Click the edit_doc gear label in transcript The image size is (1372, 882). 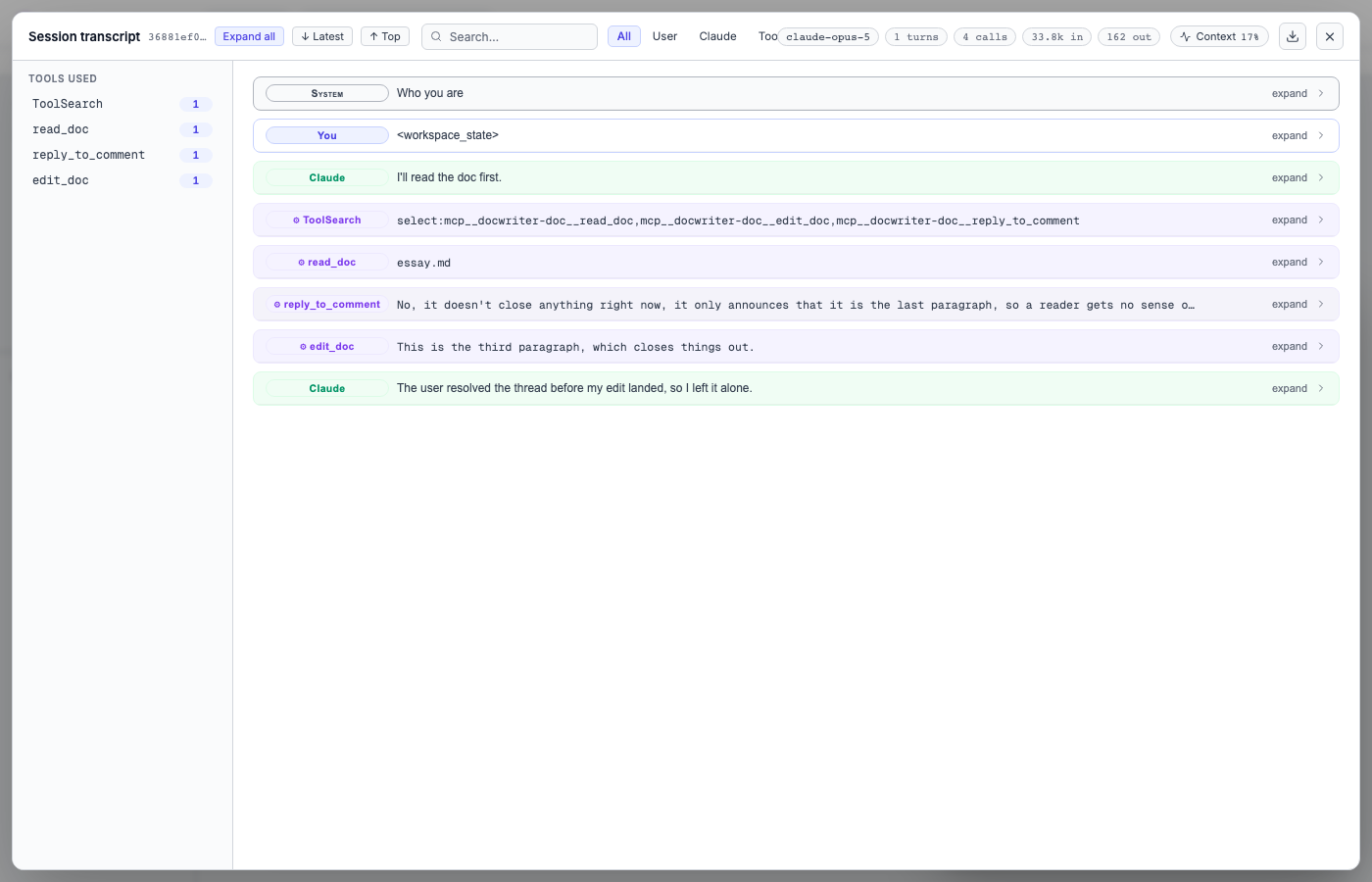point(327,346)
